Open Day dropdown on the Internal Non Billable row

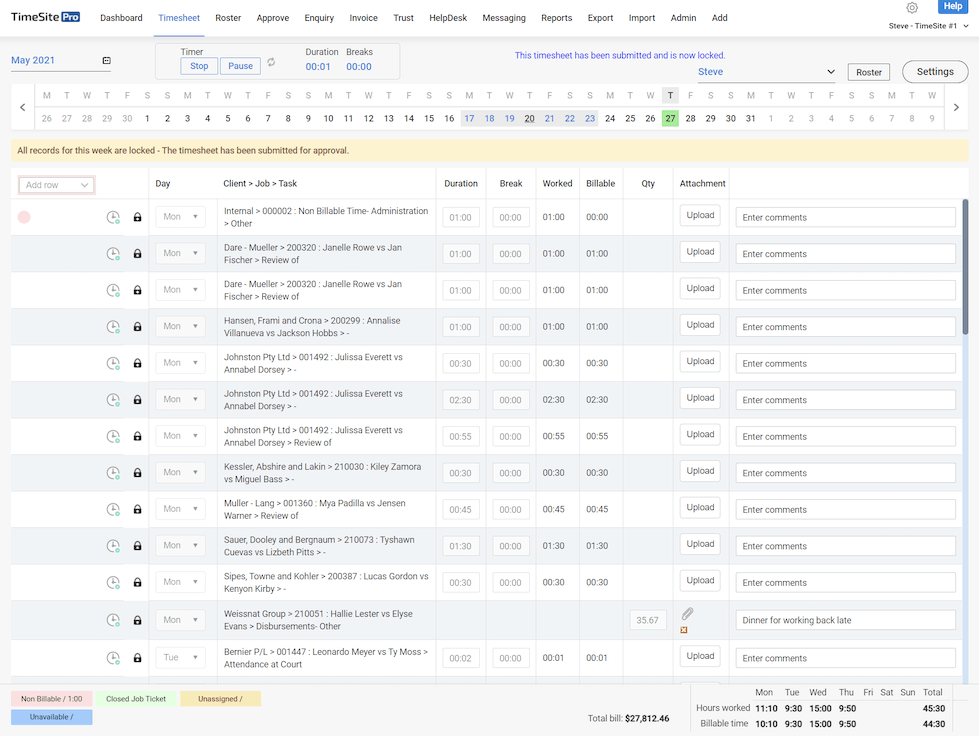pos(180,217)
